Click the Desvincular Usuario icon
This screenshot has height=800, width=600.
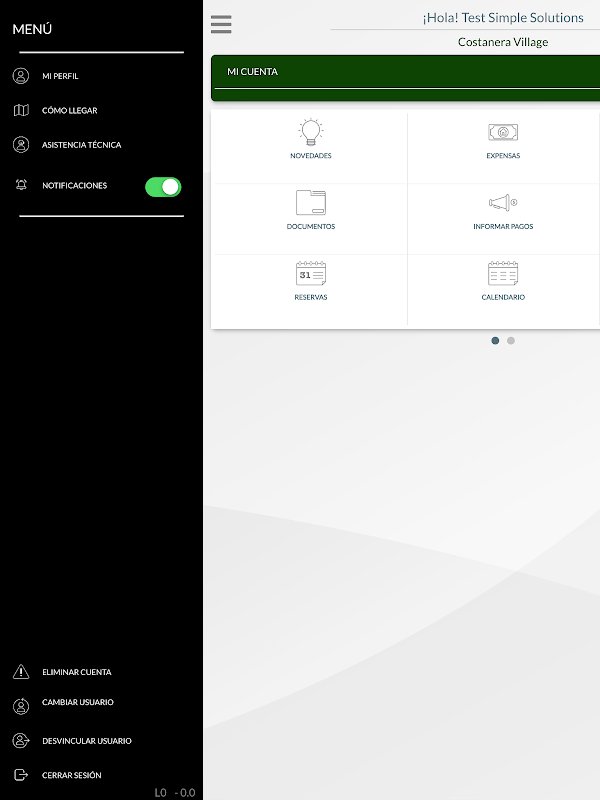coord(21,740)
